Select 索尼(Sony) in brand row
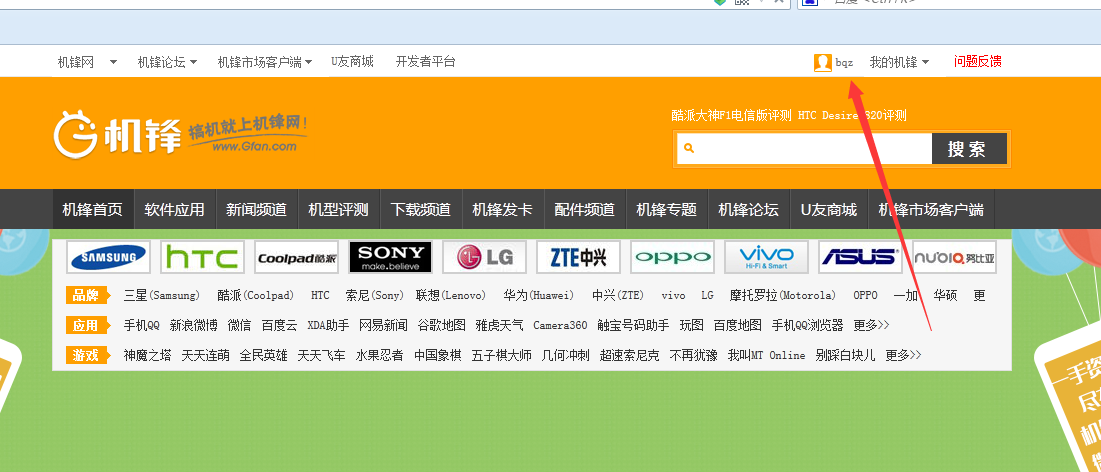 [x=375, y=296]
